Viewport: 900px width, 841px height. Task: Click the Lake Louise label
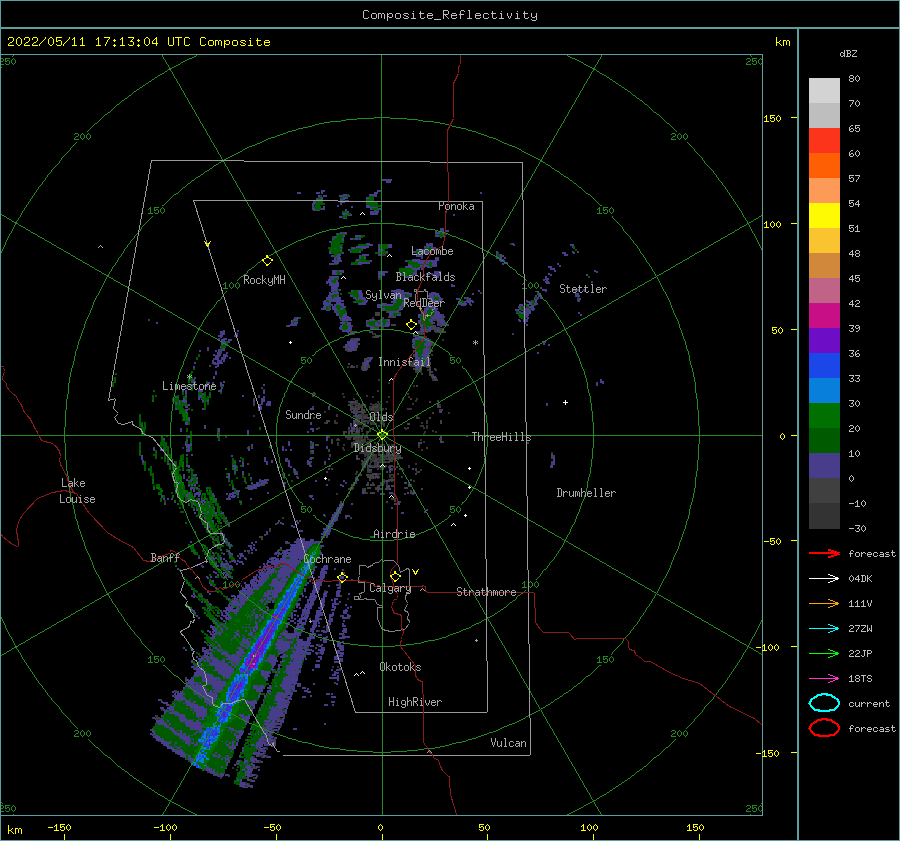point(77,491)
